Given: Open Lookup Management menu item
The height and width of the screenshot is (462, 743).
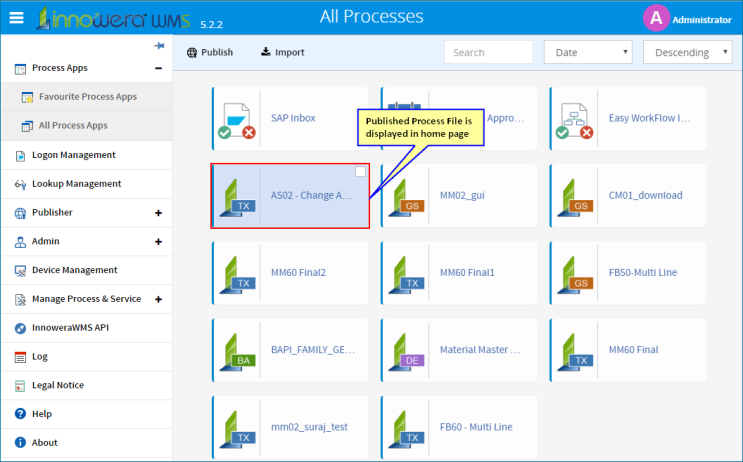Looking at the screenshot, I should pos(87,184).
